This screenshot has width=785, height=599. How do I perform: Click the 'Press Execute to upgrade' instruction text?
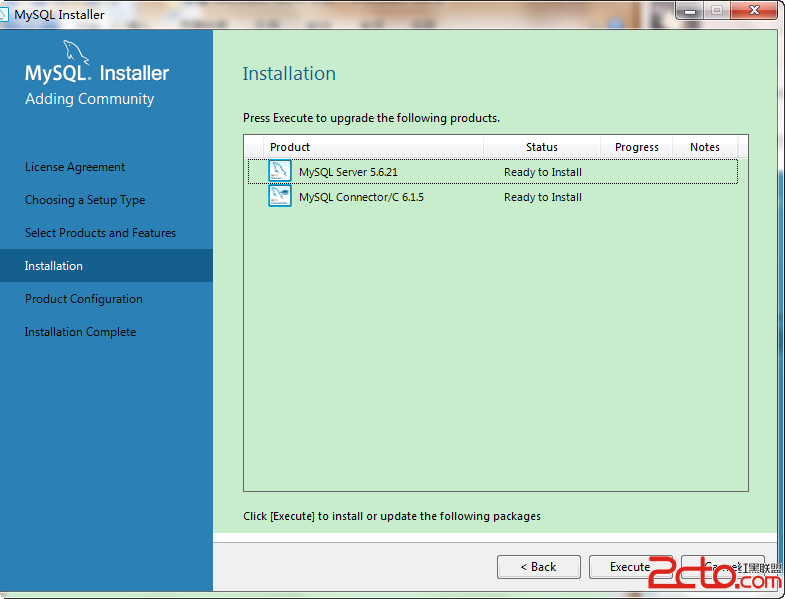[371, 118]
